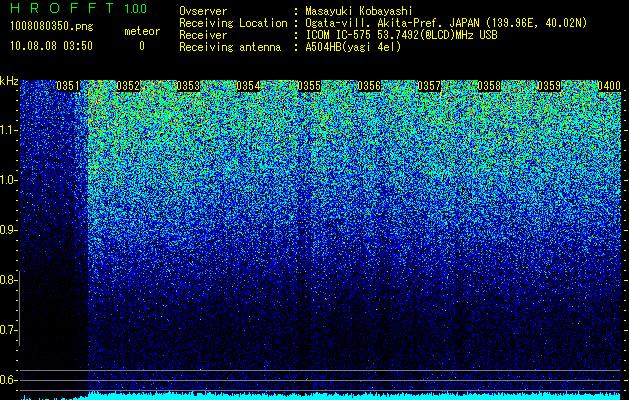Click the 1.0 frequency axis label
629x400 pixels.
point(9,181)
